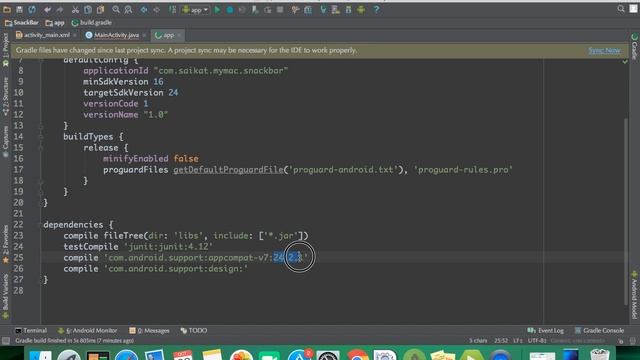Image resolution: width=640 pixels, height=360 pixels.
Task: Open the Terminal tool window
Action: (x=31, y=330)
